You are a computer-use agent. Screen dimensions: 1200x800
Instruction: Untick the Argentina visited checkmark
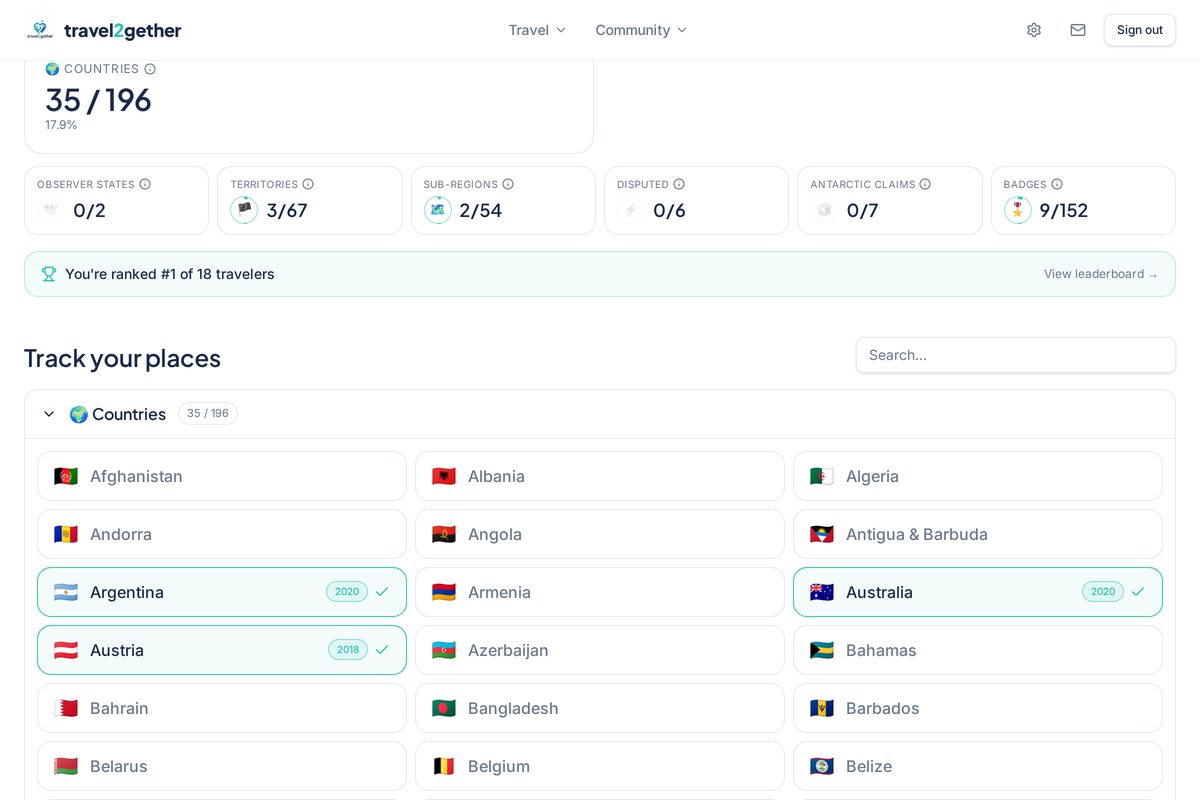point(382,592)
